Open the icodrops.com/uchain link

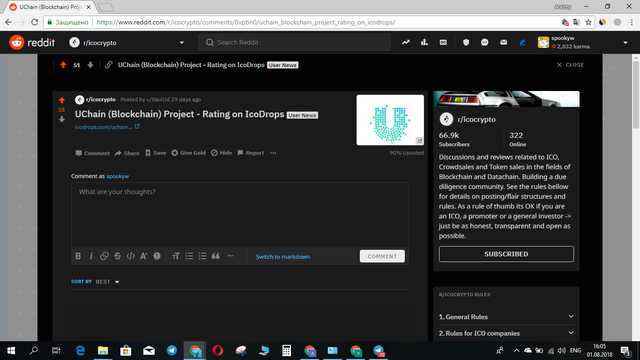[x=107, y=127]
